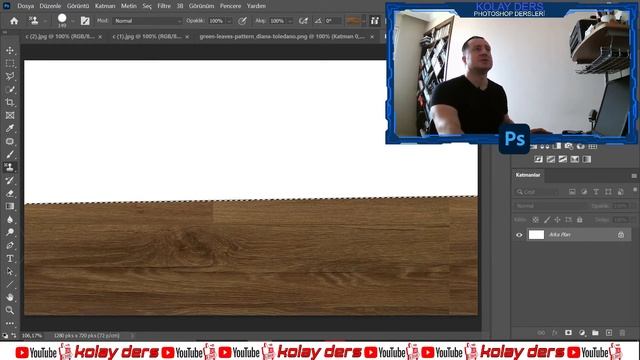
Task: Select the Rectangular Marquee tool
Action: 10,63
